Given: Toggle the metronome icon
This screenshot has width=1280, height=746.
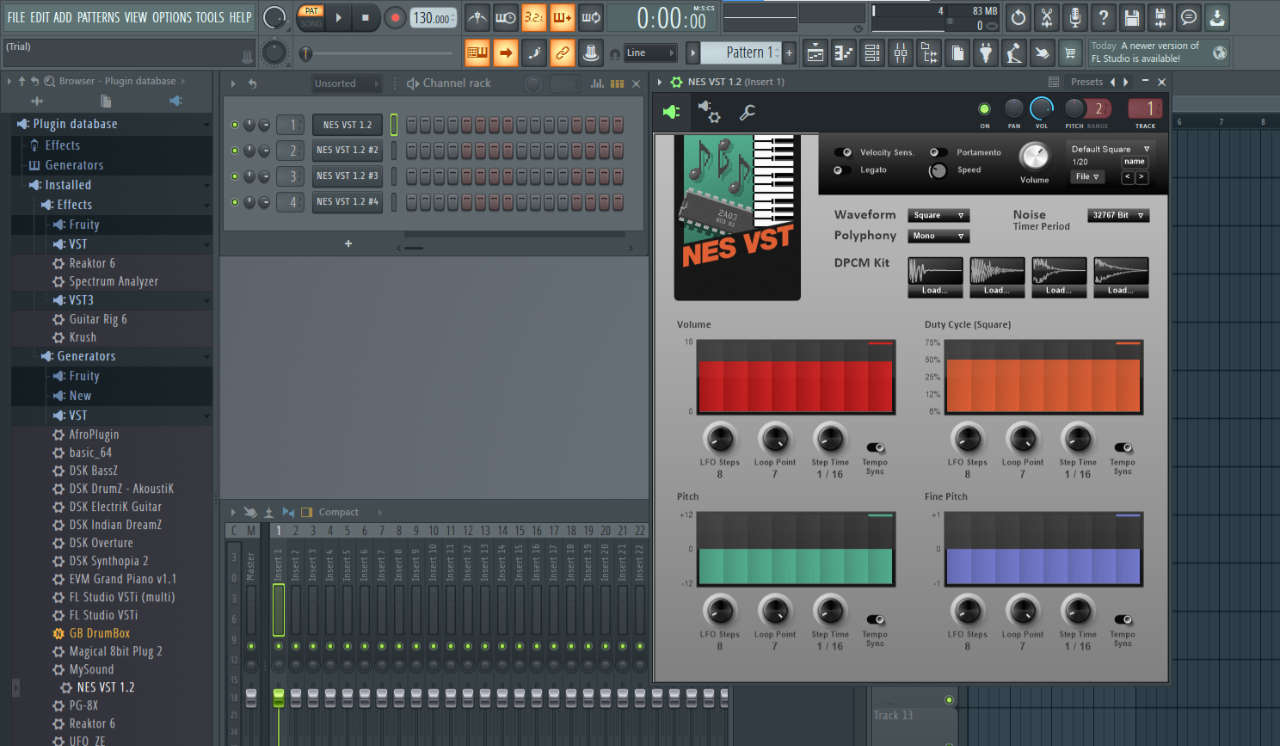Looking at the screenshot, I should coord(477,17).
